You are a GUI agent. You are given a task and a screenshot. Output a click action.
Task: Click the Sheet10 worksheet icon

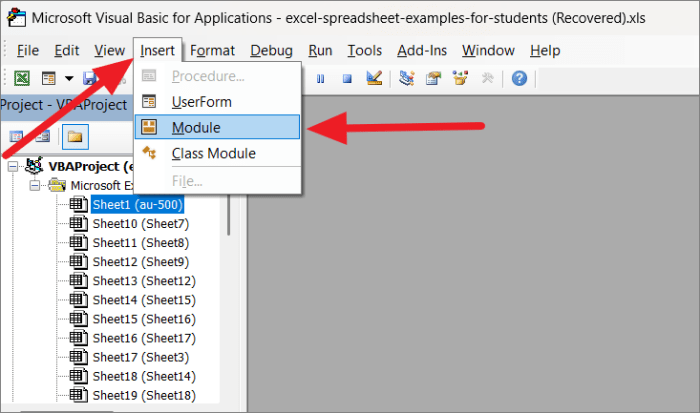tap(79, 223)
